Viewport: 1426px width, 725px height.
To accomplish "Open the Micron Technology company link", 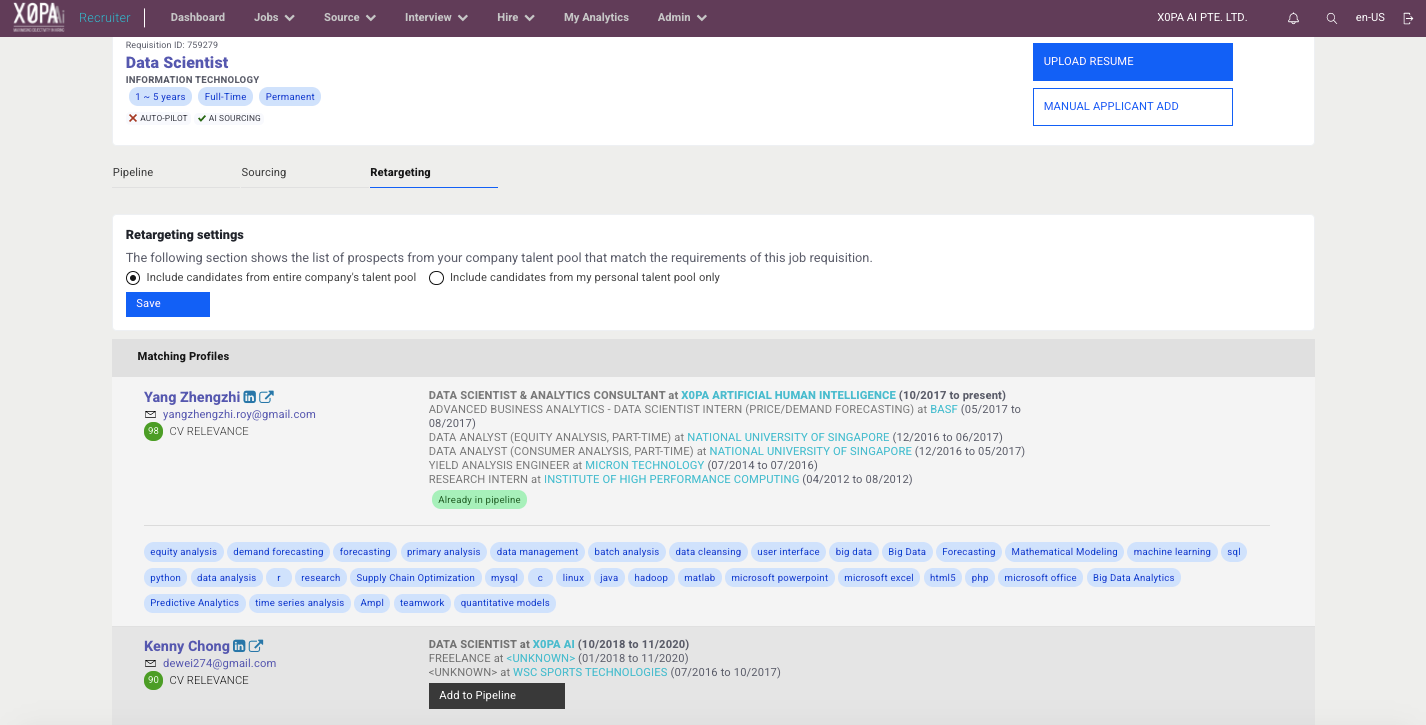I will point(645,466).
